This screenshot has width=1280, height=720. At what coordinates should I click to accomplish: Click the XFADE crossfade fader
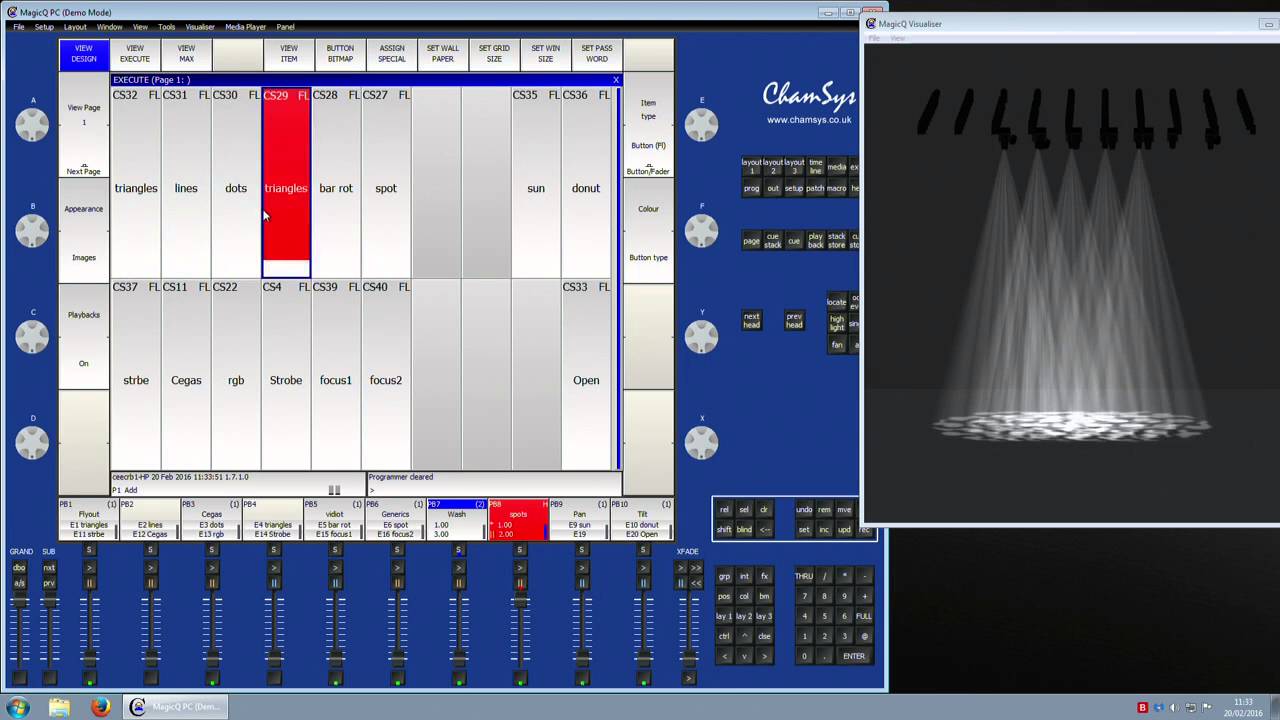point(689,657)
